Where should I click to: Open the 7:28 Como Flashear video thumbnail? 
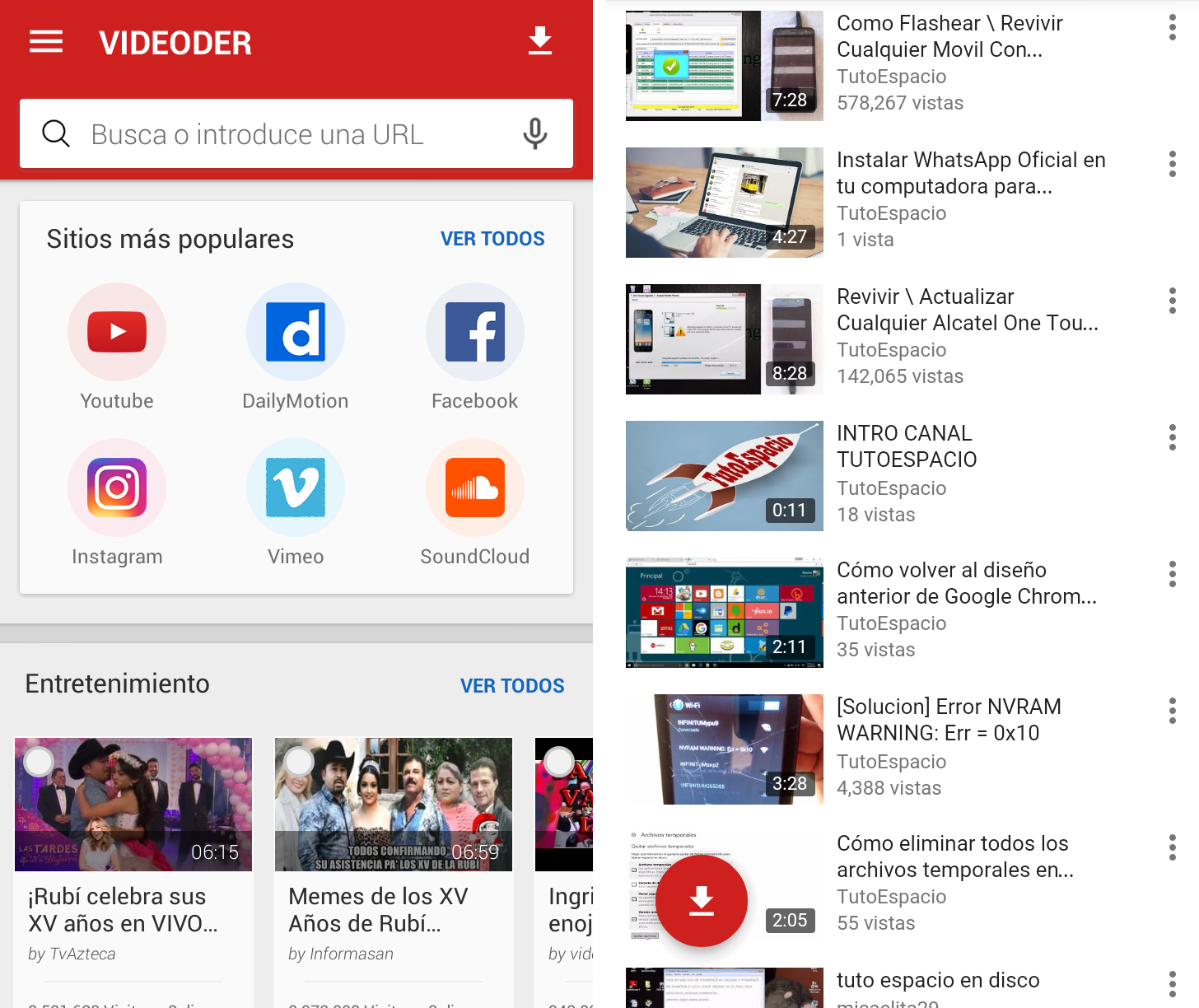[x=725, y=66]
